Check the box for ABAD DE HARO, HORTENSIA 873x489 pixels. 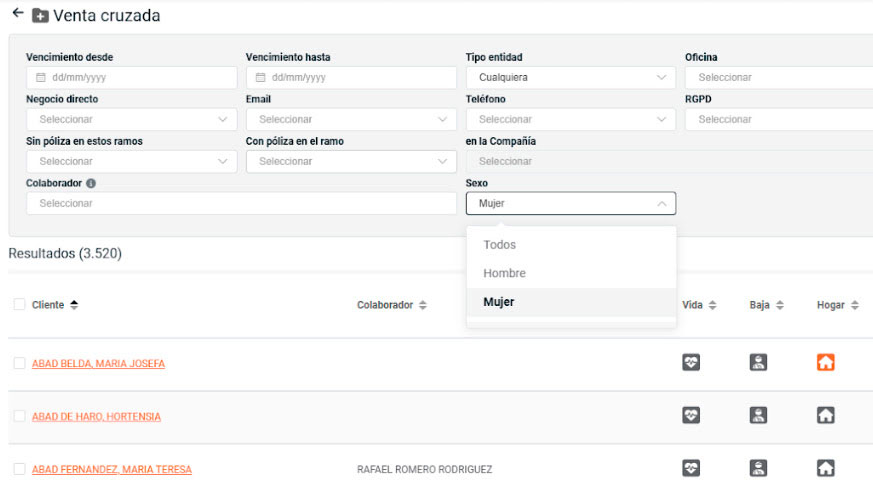pyautogui.click(x=19, y=416)
